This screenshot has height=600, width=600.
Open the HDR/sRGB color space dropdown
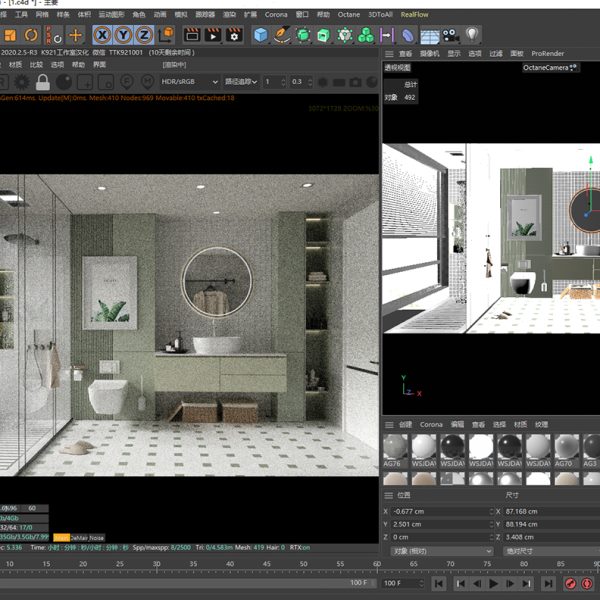(189, 82)
